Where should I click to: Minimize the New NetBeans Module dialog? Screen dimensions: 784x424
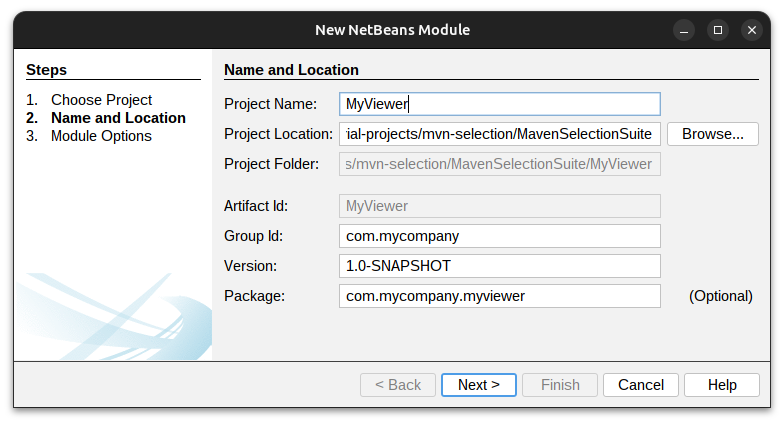point(682,30)
